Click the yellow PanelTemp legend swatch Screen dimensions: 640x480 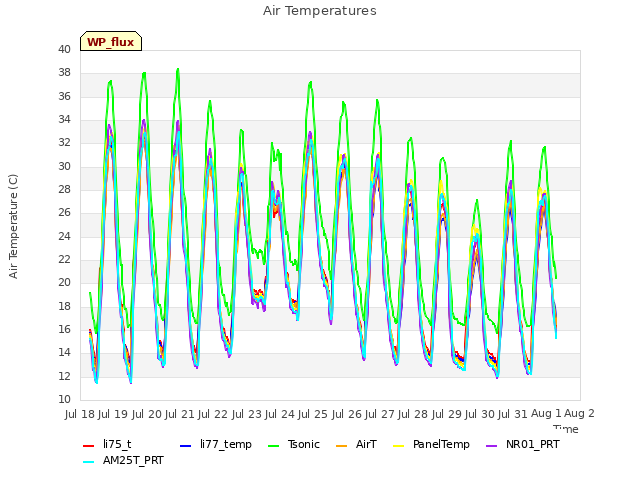(x=398, y=446)
